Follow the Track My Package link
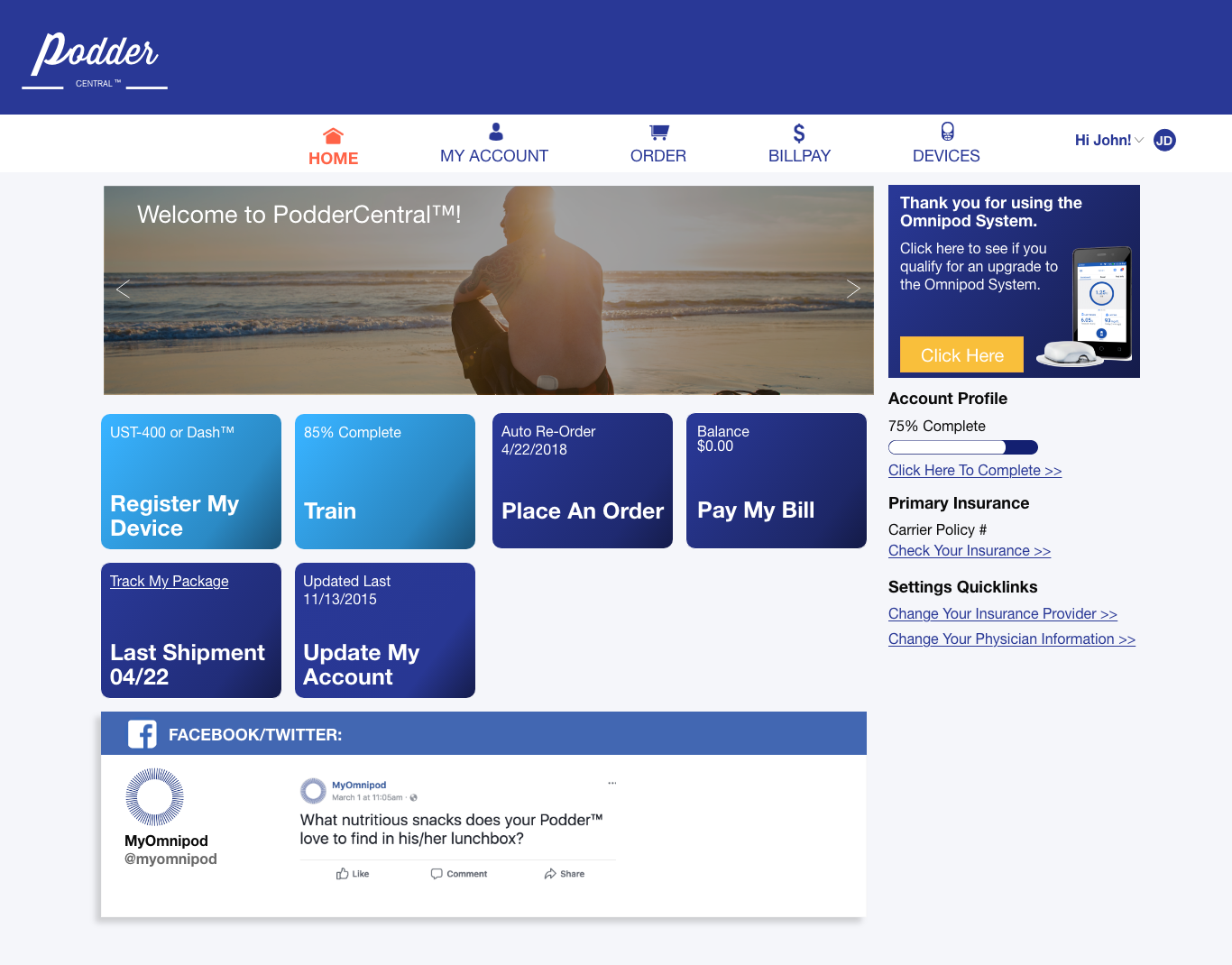The width and height of the screenshot is (1232, 965). 170,582
